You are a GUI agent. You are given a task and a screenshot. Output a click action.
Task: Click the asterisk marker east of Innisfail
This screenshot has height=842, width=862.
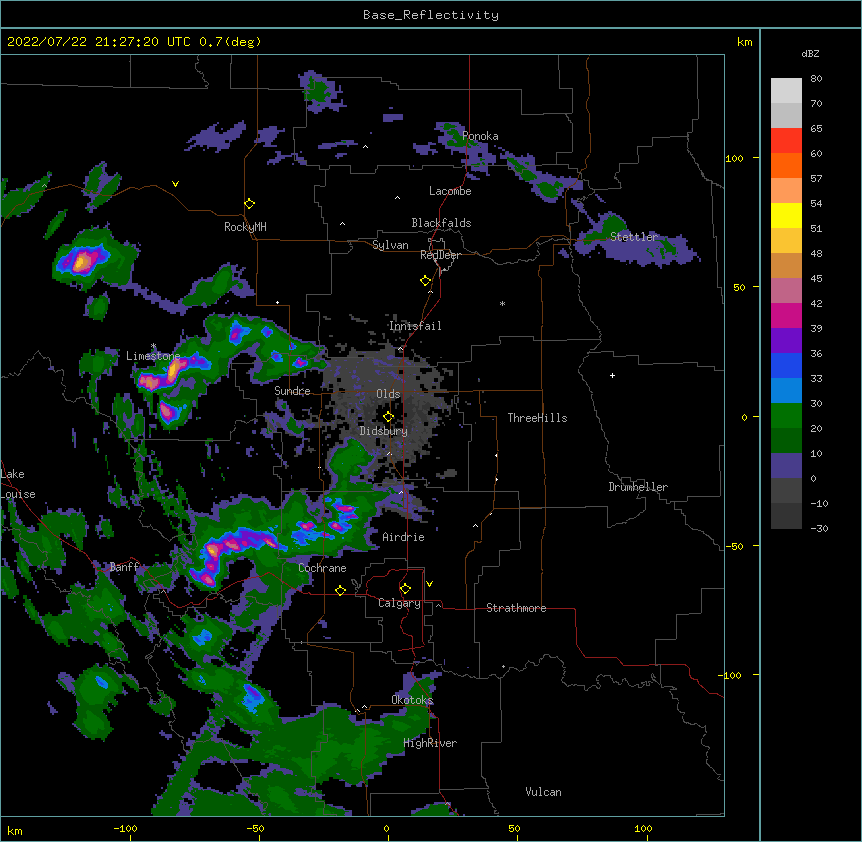[502, 303]
